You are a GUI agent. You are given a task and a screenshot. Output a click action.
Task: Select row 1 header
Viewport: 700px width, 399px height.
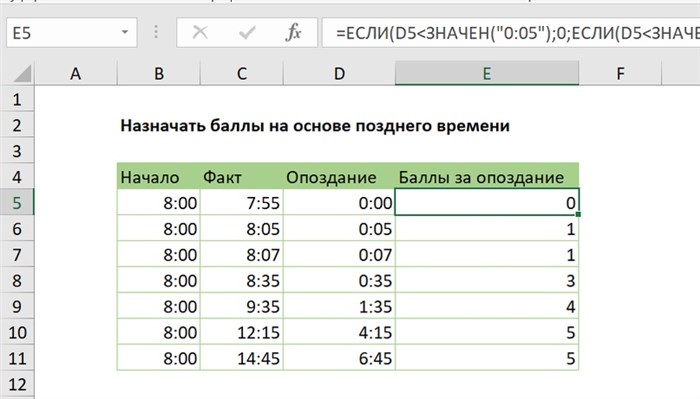click(x=17, y=99)
